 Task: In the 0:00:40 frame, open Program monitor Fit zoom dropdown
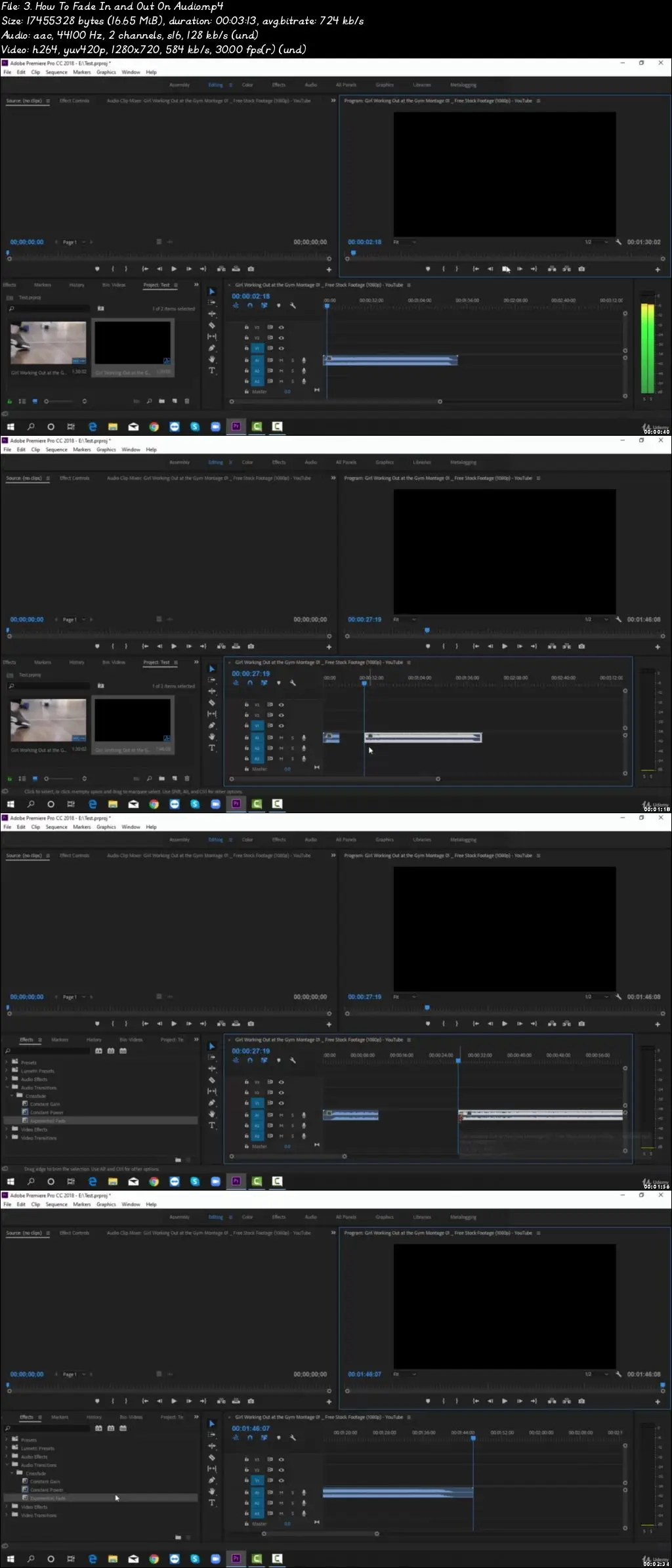click(x=404, y=242)
